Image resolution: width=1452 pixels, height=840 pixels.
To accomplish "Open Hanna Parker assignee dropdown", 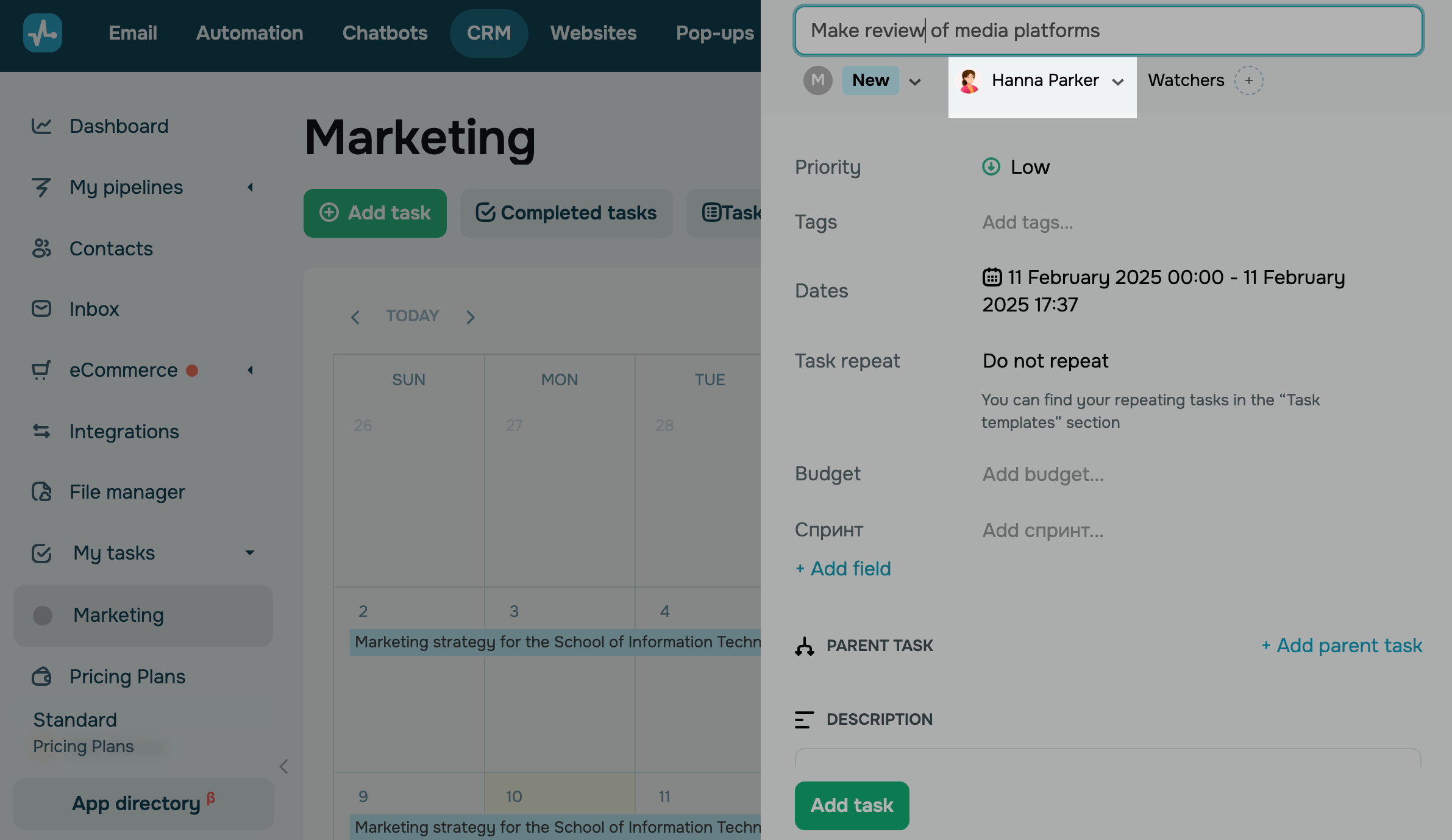I will [1118, 81].
